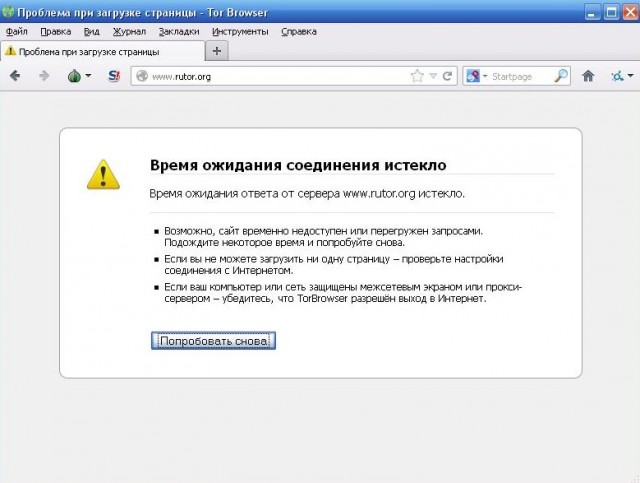Image resolution: width=640 pixels, height=483 pixels.
Task: Bookmark this page with star icon
Action: (x=417, y=76)
